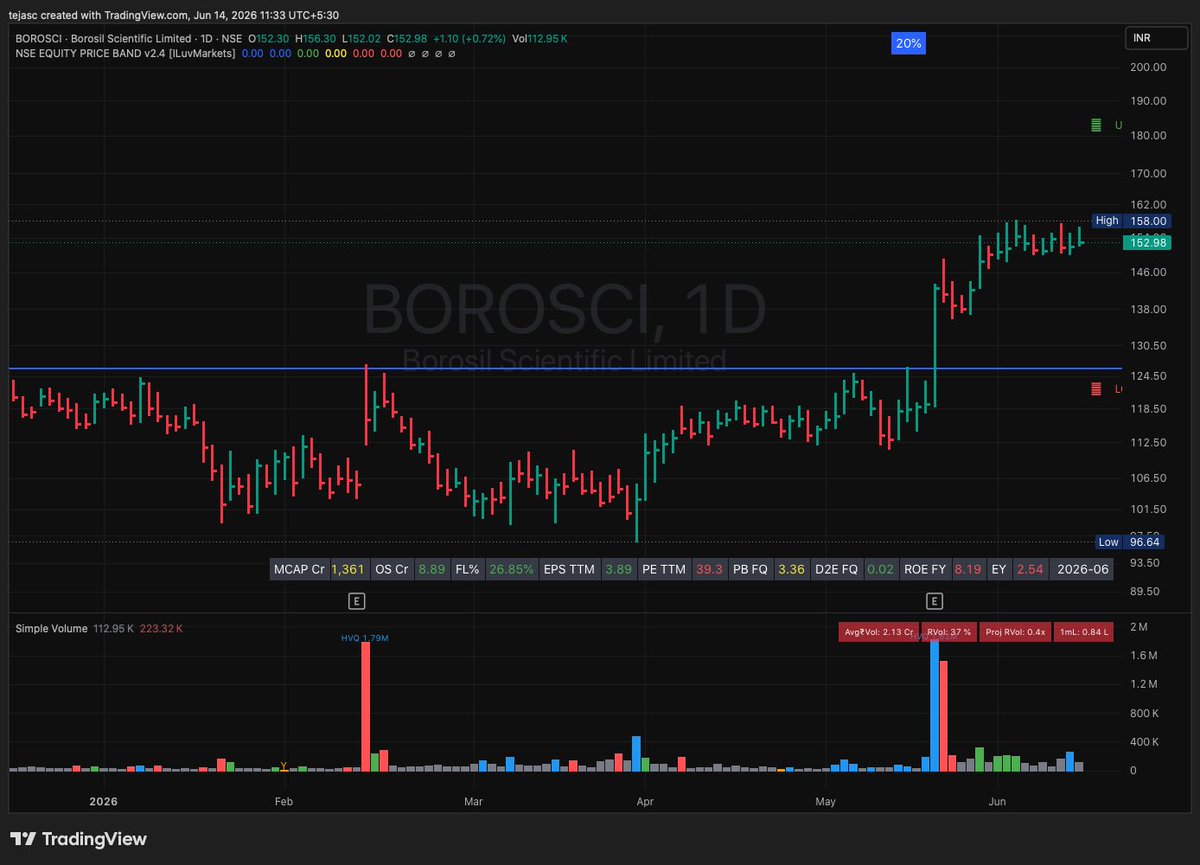
Task: Open the mid-February E earnings marker
Action: click(x=355, y=601)
